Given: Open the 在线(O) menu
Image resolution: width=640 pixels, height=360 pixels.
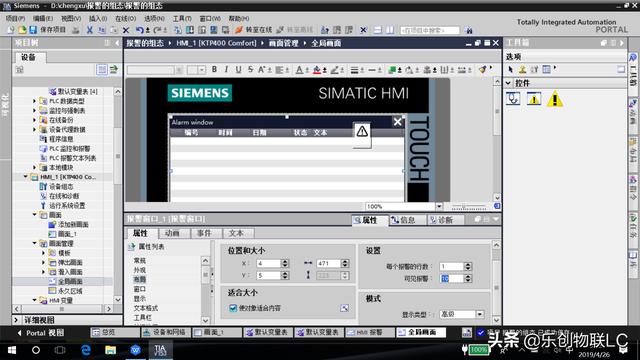Looking at the screenshot, I should (x=125, y=18).
